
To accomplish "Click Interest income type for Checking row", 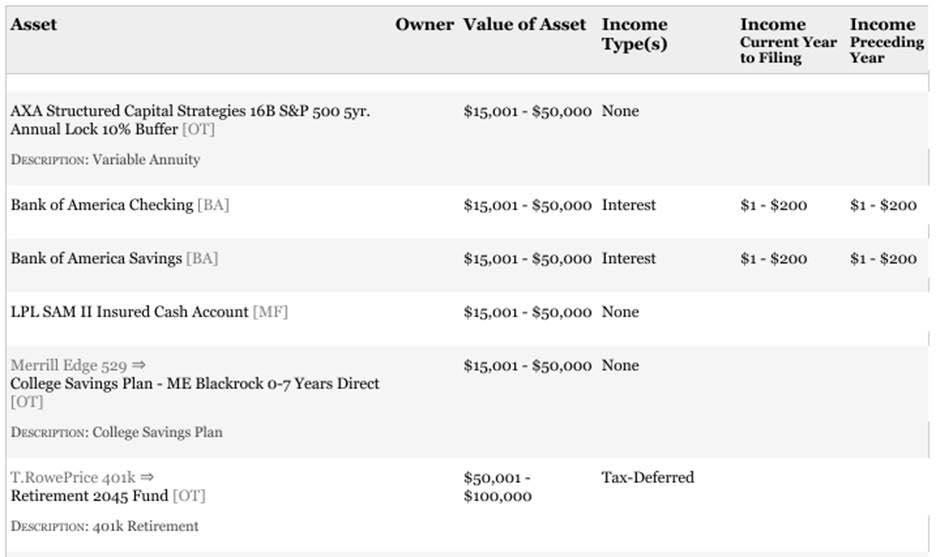I will (629, 205).
